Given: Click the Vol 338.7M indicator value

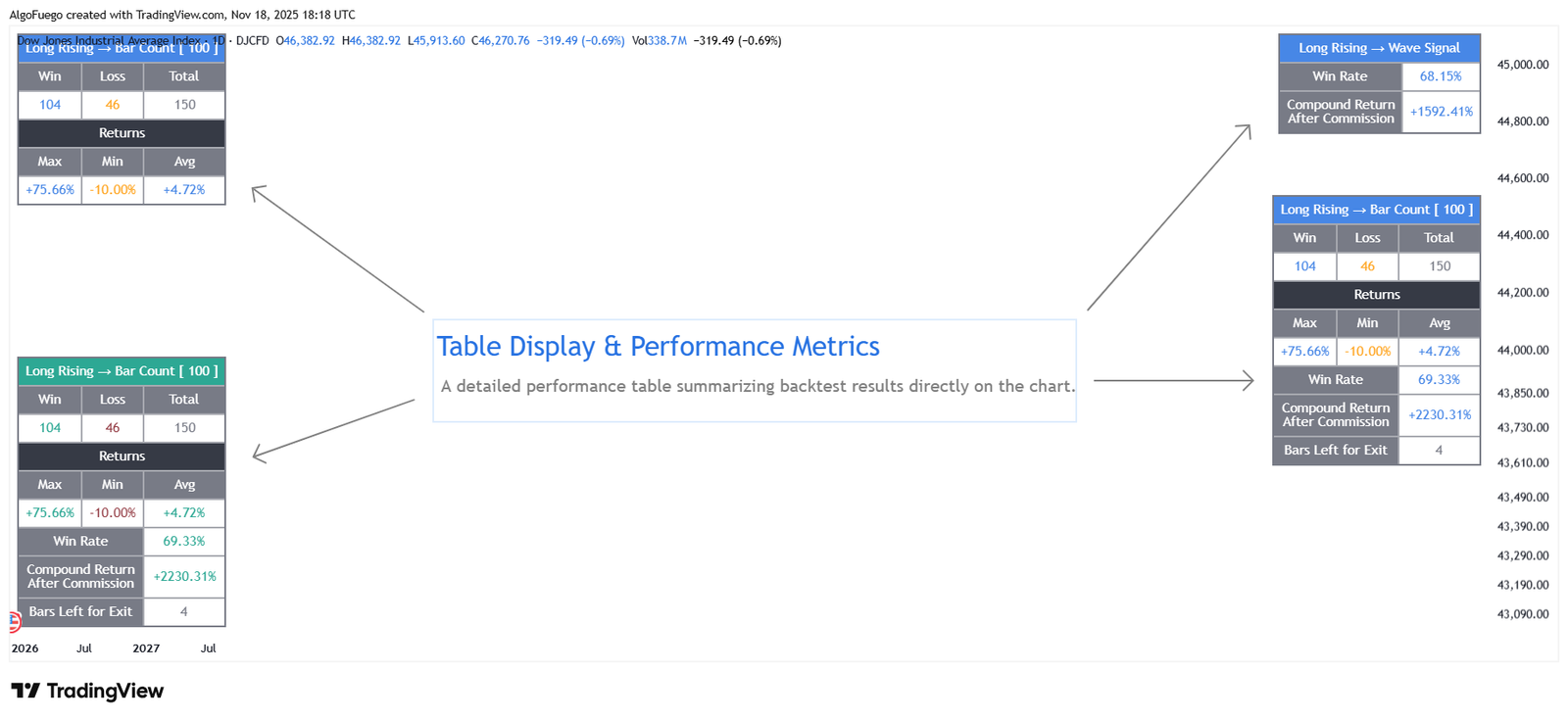Looking at the screenshot, I should point(659,41).
